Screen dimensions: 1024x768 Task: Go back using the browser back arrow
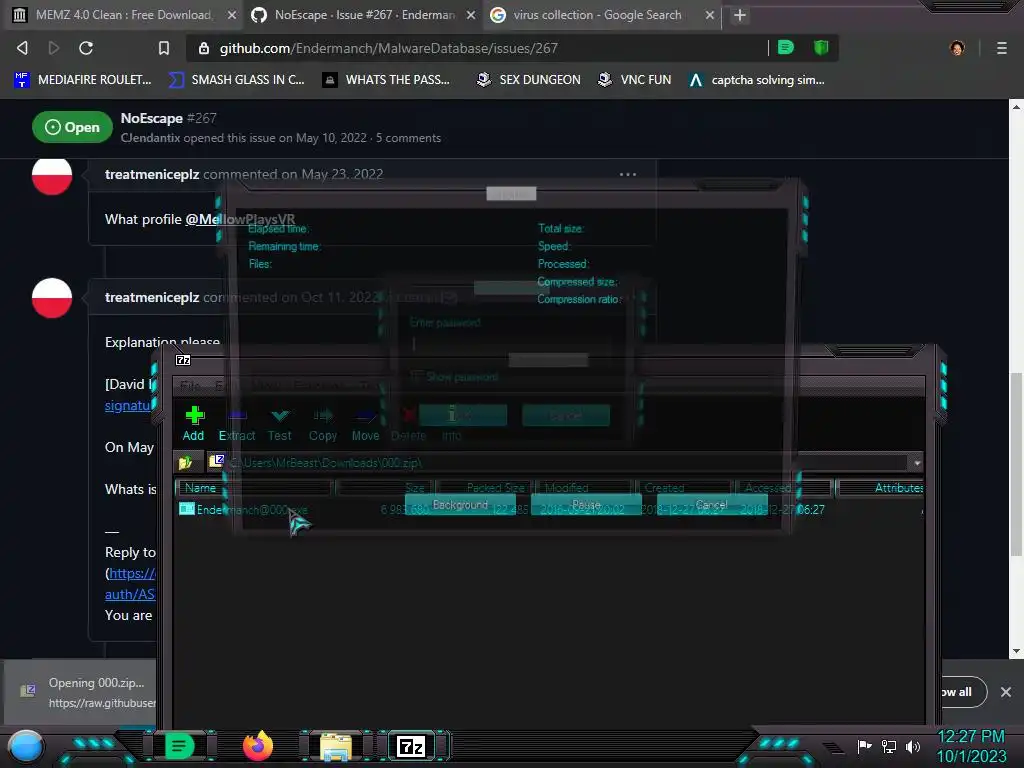point(22,48)
